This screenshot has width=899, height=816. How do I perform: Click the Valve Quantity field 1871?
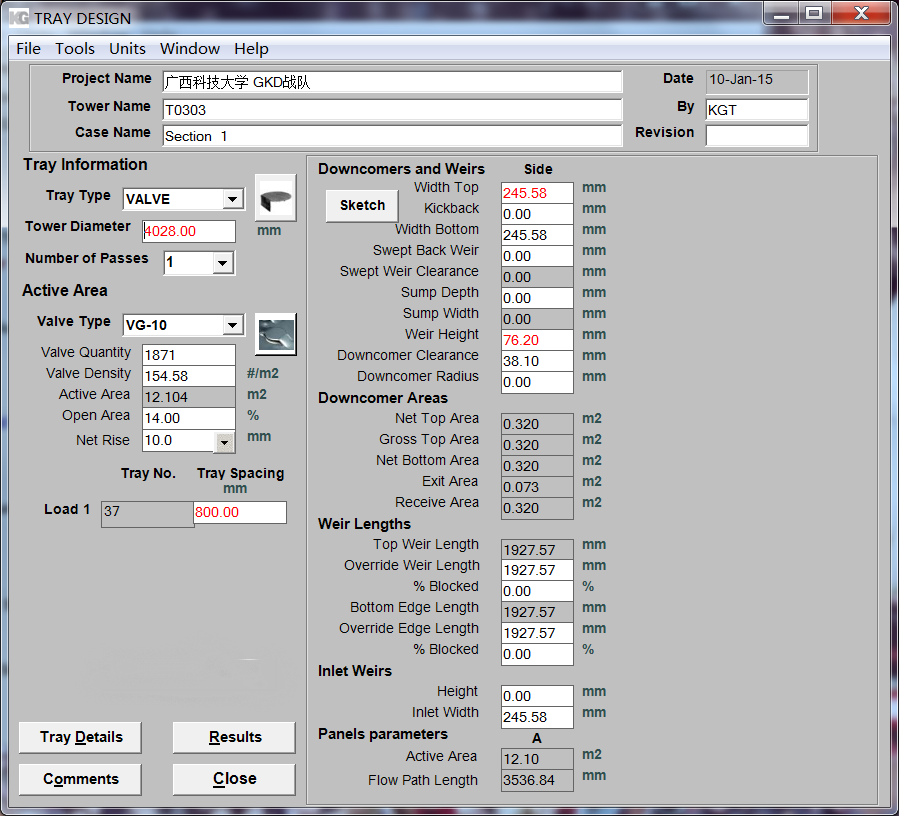tap(189, 355)
